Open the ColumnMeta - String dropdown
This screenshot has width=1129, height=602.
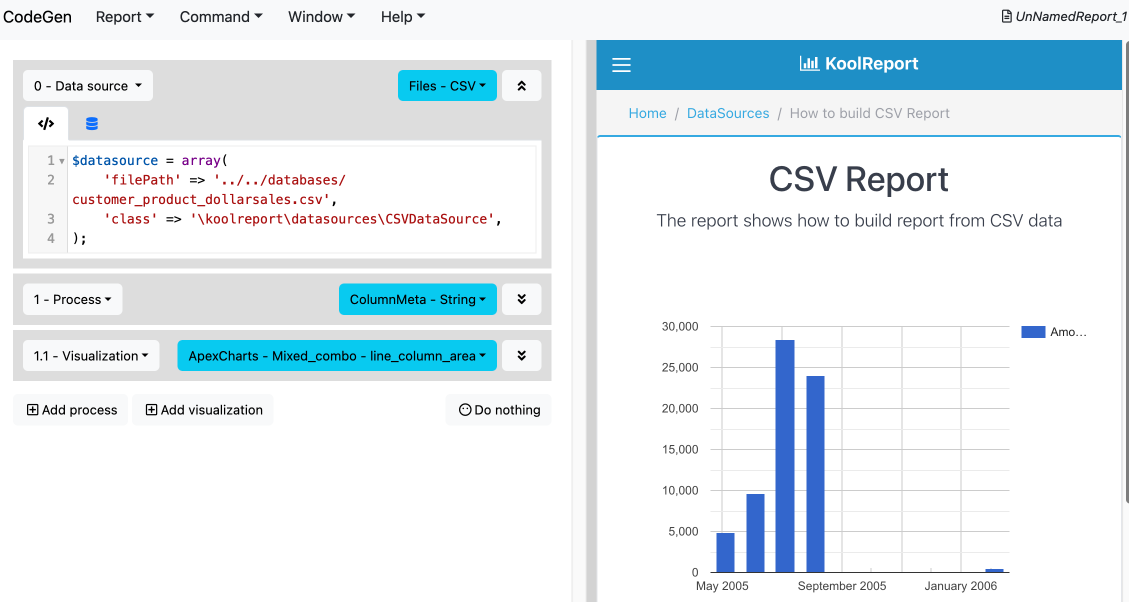coord(418,299)
